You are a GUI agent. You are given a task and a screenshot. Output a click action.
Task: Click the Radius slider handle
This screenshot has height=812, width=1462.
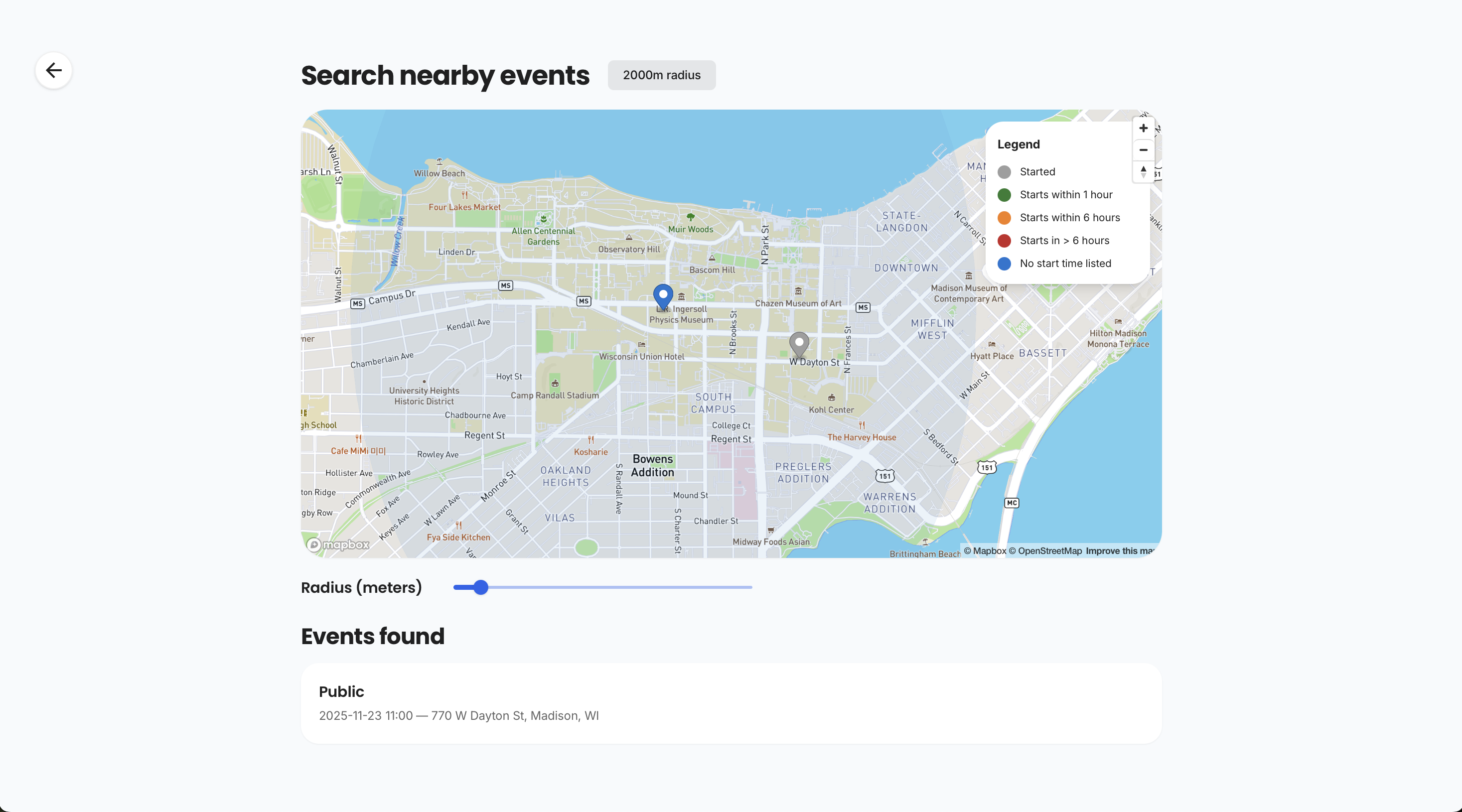(481, 587)
